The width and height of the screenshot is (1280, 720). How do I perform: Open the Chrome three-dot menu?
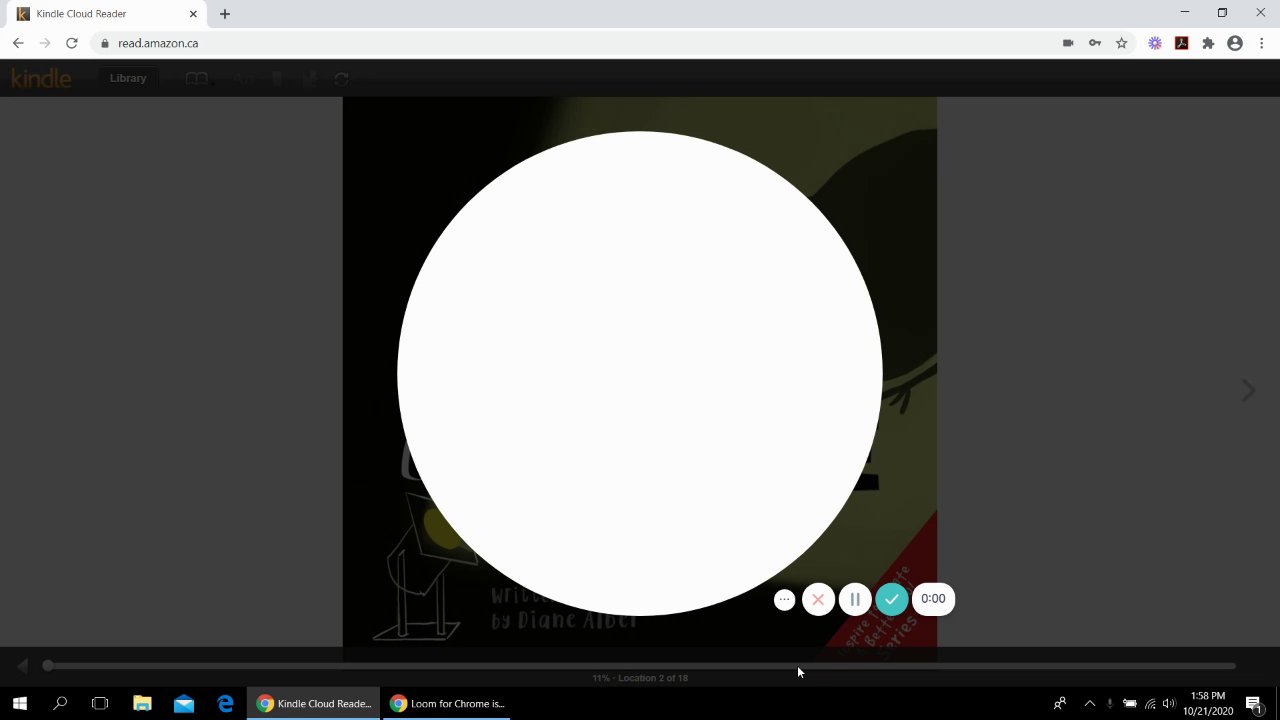point(1262,43)
